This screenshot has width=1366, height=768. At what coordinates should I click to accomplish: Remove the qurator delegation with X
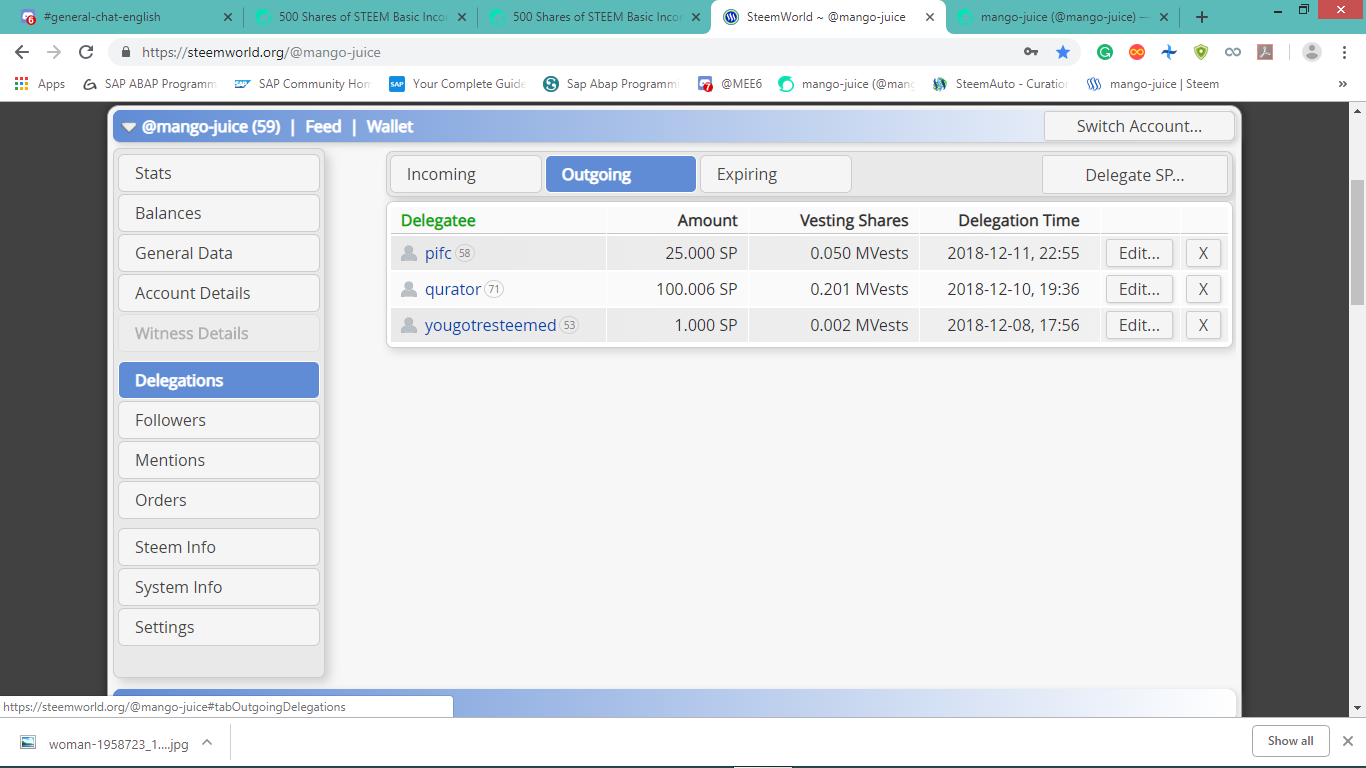coord(1203,289)
